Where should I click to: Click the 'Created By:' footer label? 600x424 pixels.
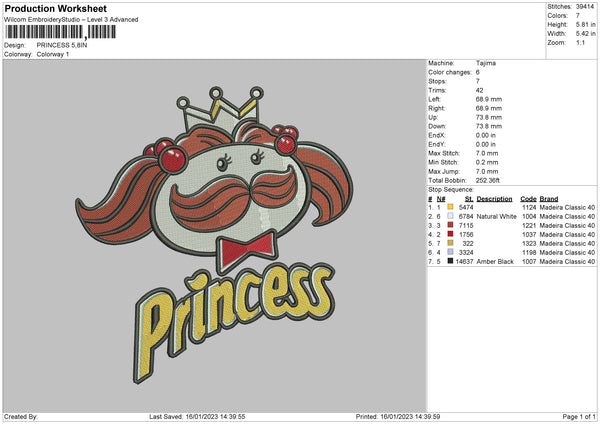coord(21,416)
